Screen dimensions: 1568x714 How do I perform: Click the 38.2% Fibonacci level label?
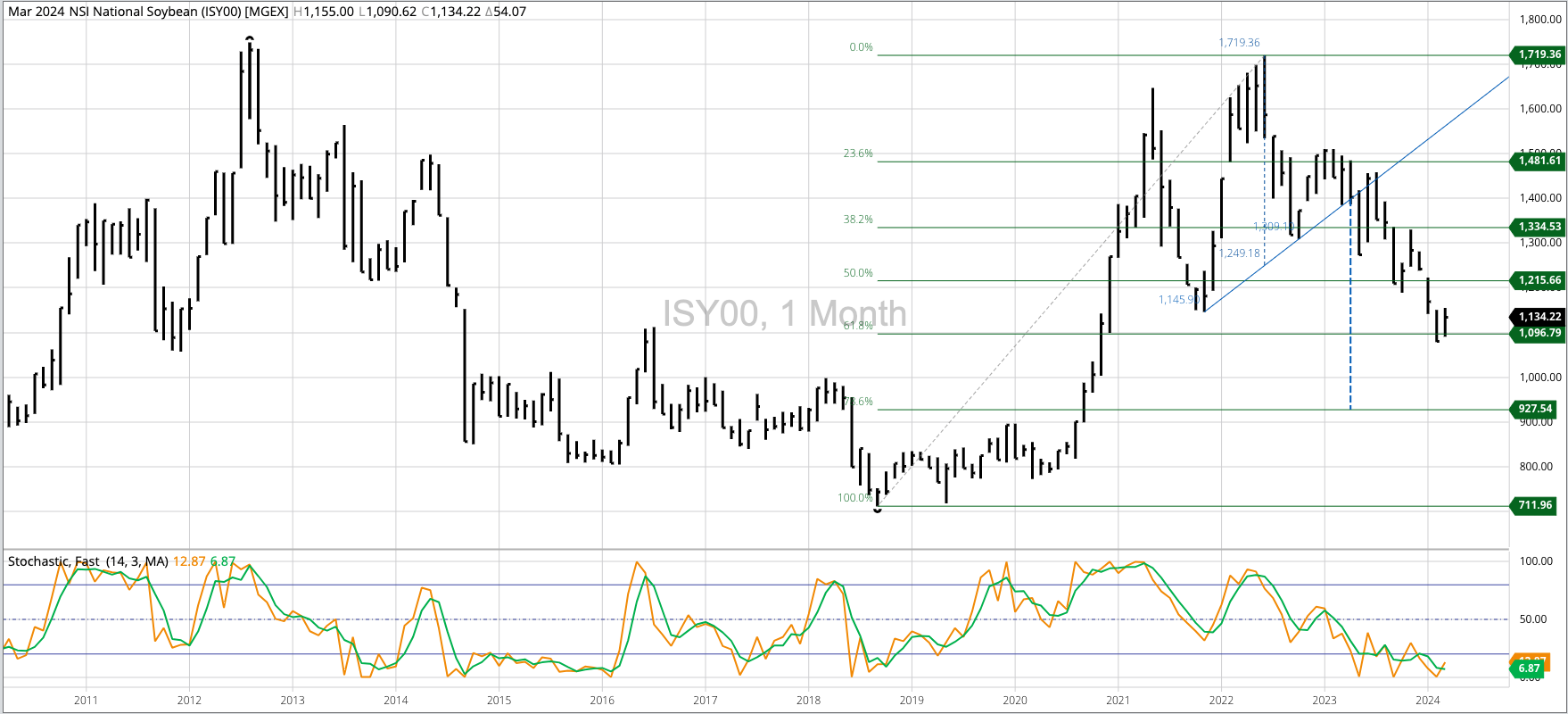pos(858,220)
